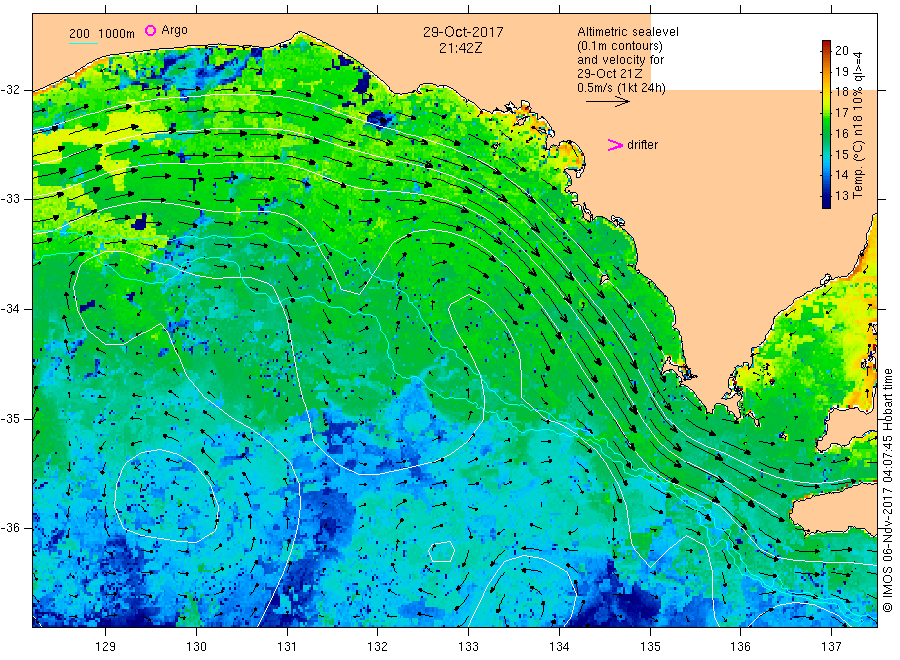Click the 0.5m/s velocity scale arrow

click(608, 102)
